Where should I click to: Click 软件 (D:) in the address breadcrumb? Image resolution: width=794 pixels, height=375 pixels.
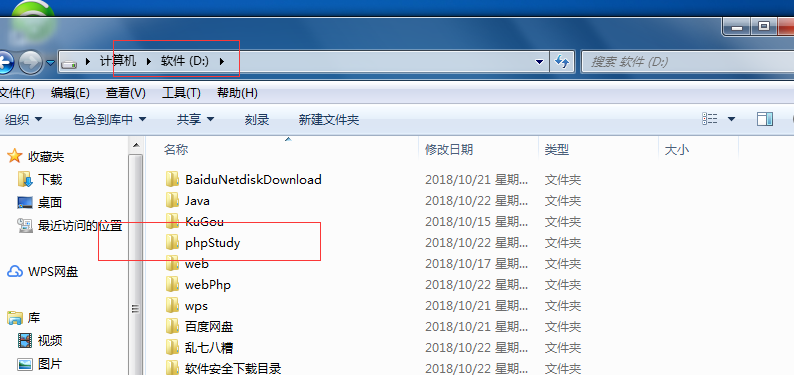click(x=185, y=62)
